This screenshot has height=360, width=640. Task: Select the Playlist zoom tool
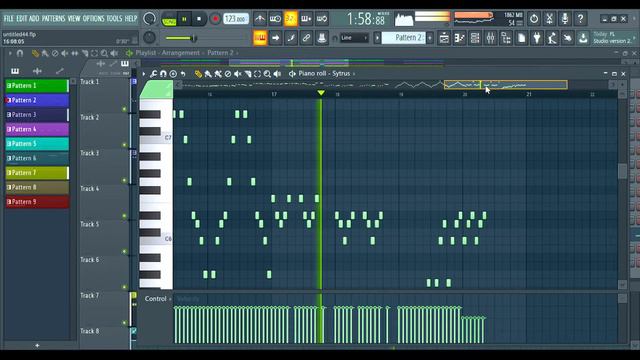(x=104, y=53)
